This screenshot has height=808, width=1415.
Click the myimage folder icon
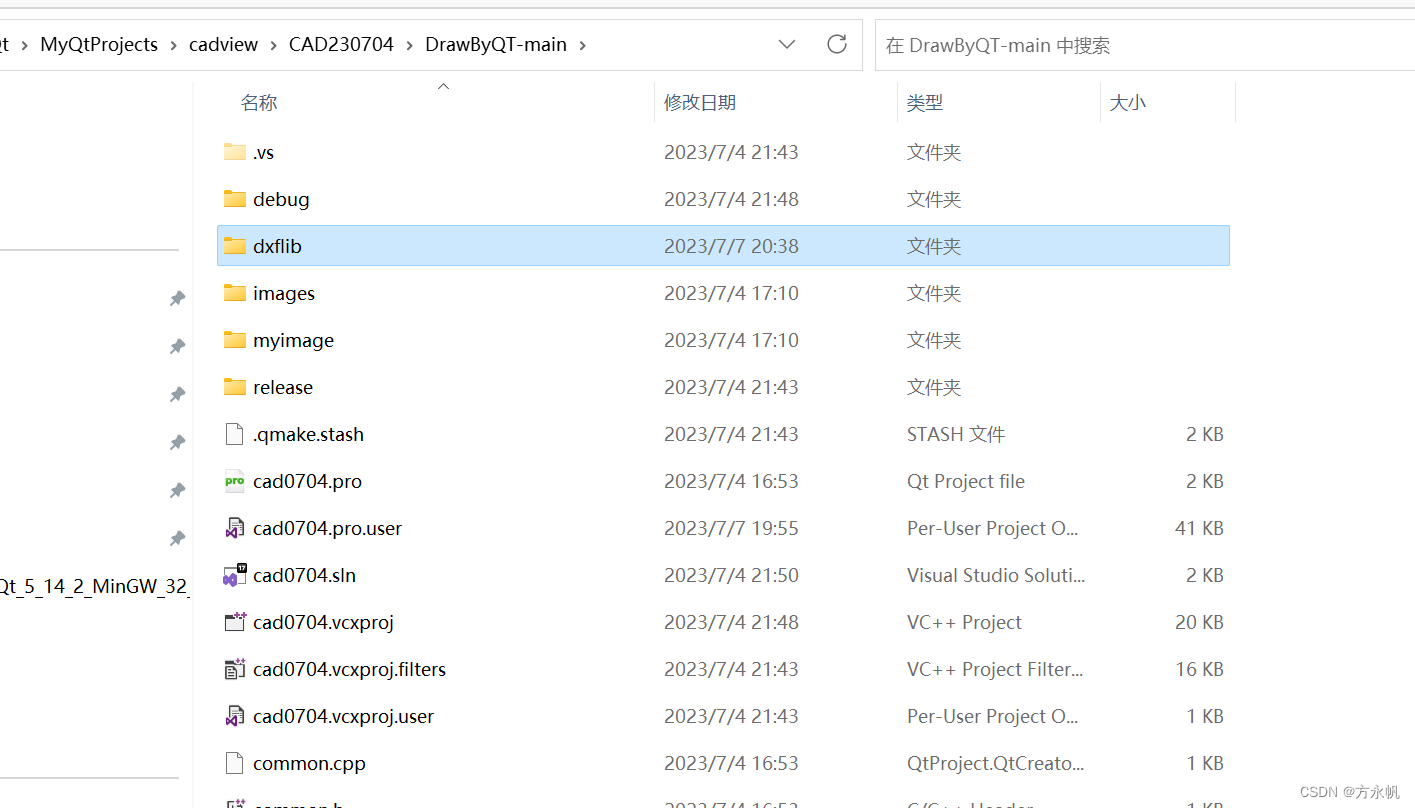click(x=235, y=340)
